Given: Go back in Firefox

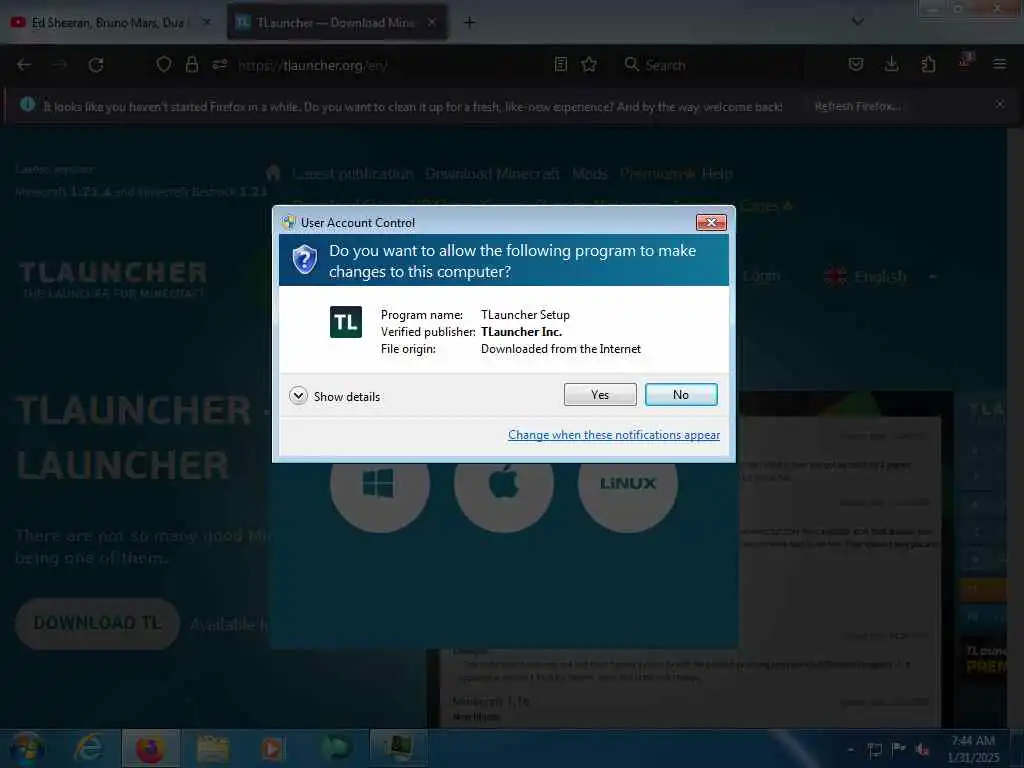Looking at the screenshot, I should 24,65.
